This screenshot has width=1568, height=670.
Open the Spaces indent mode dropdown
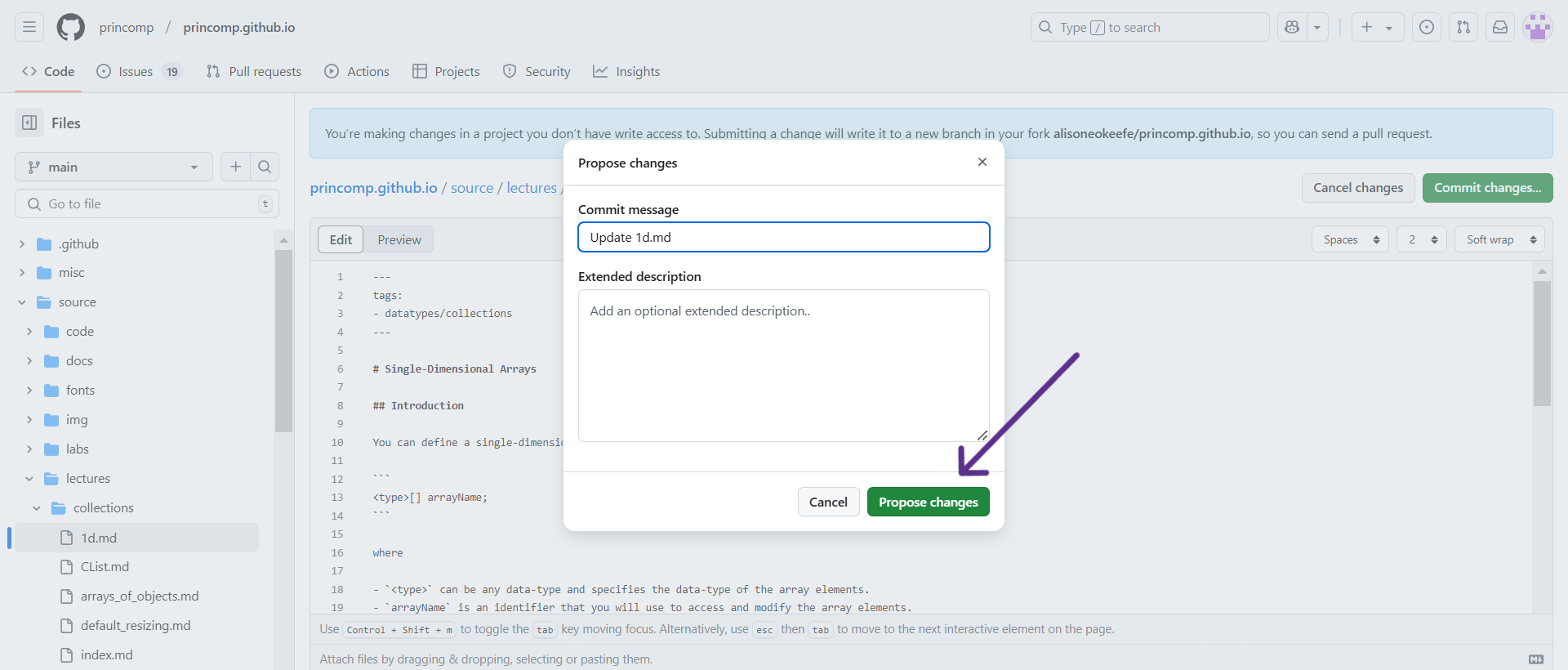1351,239
